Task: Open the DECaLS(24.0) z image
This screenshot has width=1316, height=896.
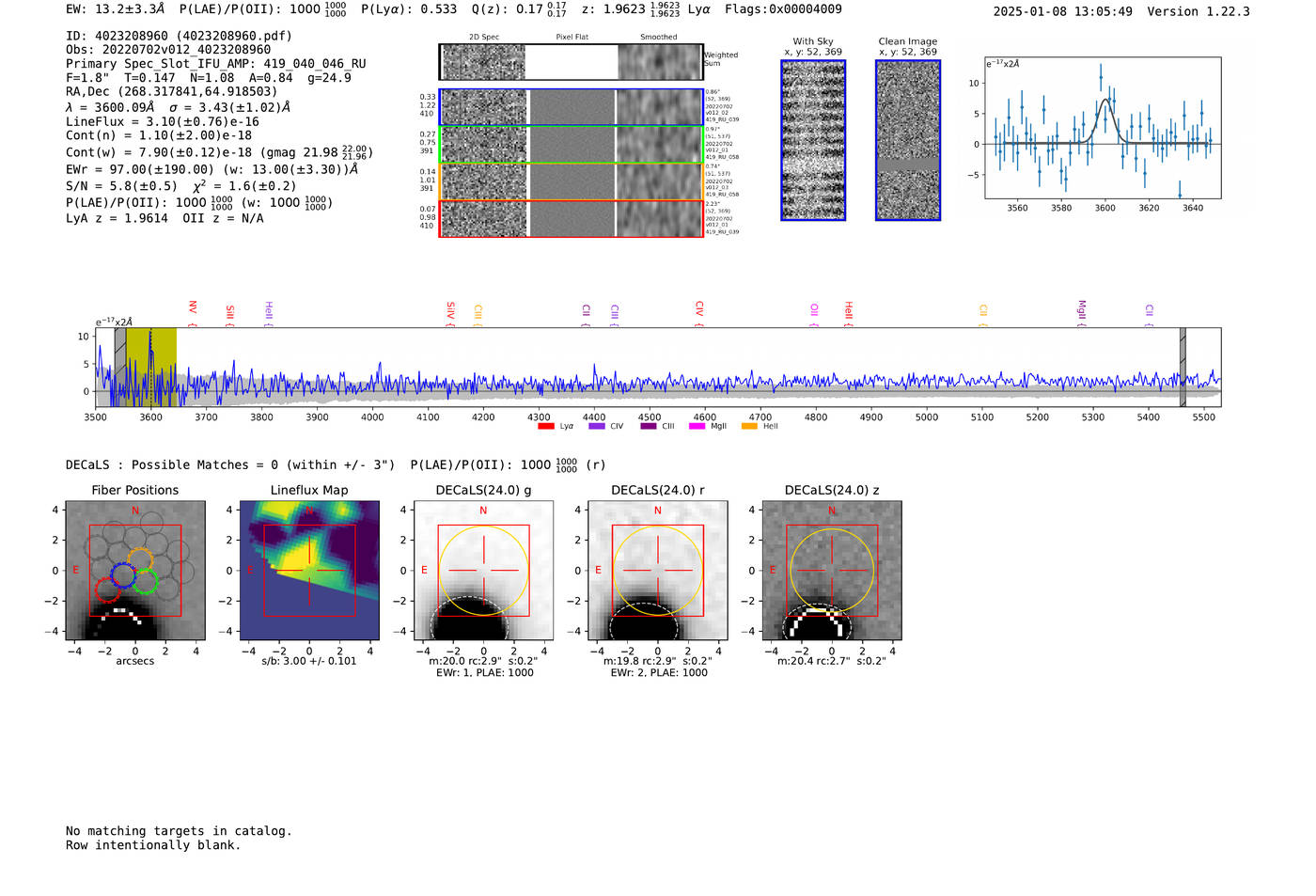Action: point(832,571)
